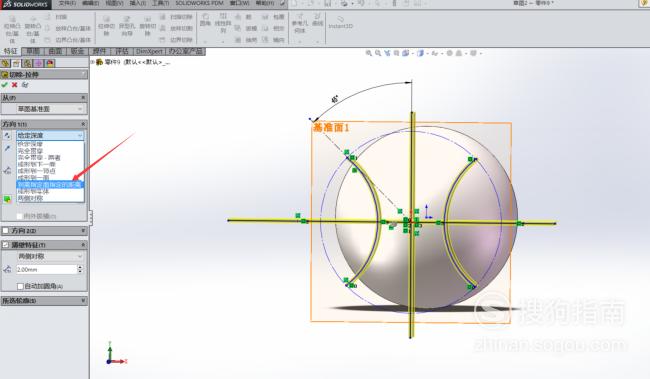The width and height of the screenshot is (650, 379).
Task: Open the Instant3D tool
Action: click(340, 23)
